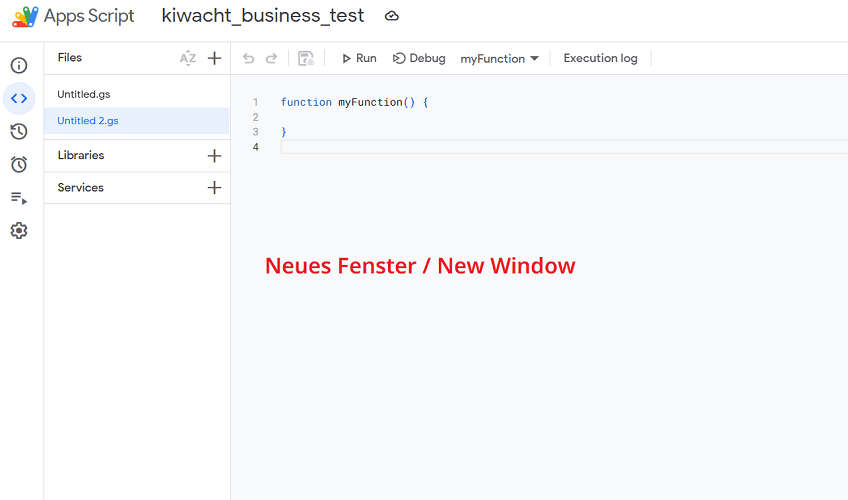Show the Execution log
Image resolution: width=848 pixels, height=500 pixels.
pos(600,58)
